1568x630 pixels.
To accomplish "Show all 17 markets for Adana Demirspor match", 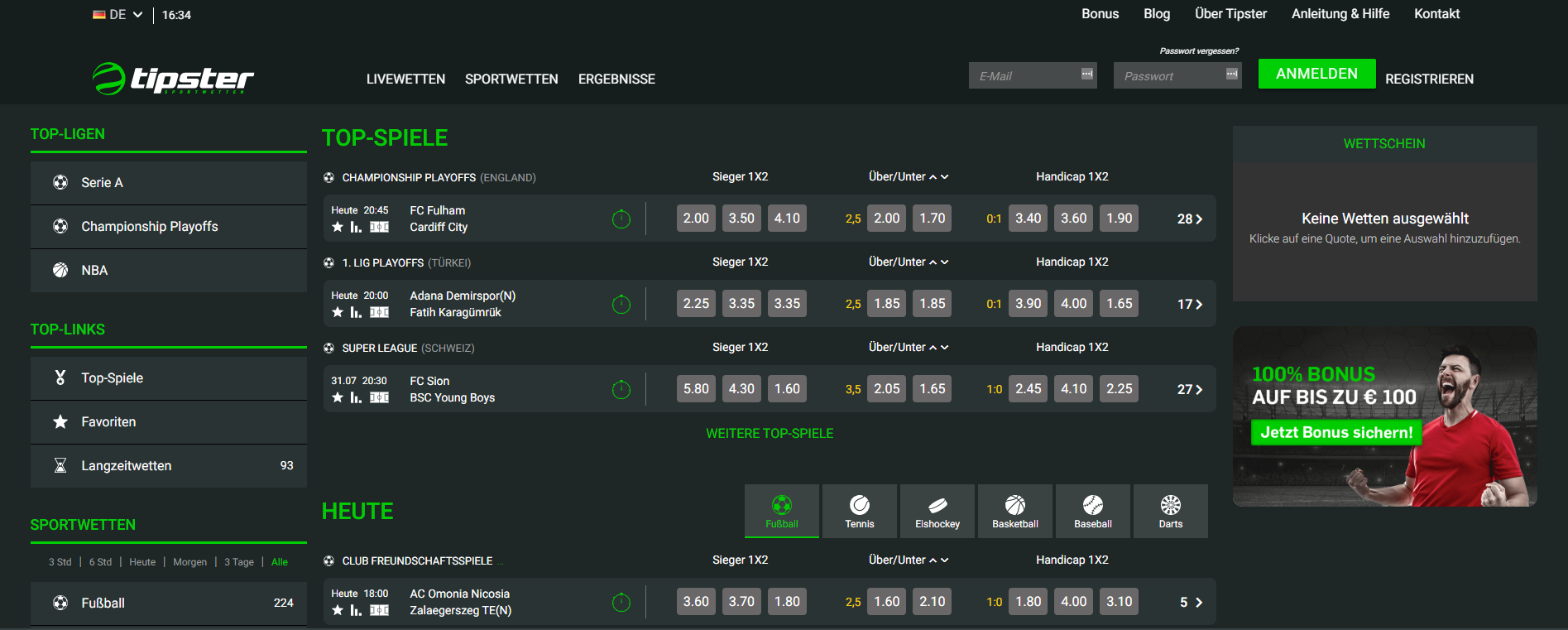I will coord(1190,304).
